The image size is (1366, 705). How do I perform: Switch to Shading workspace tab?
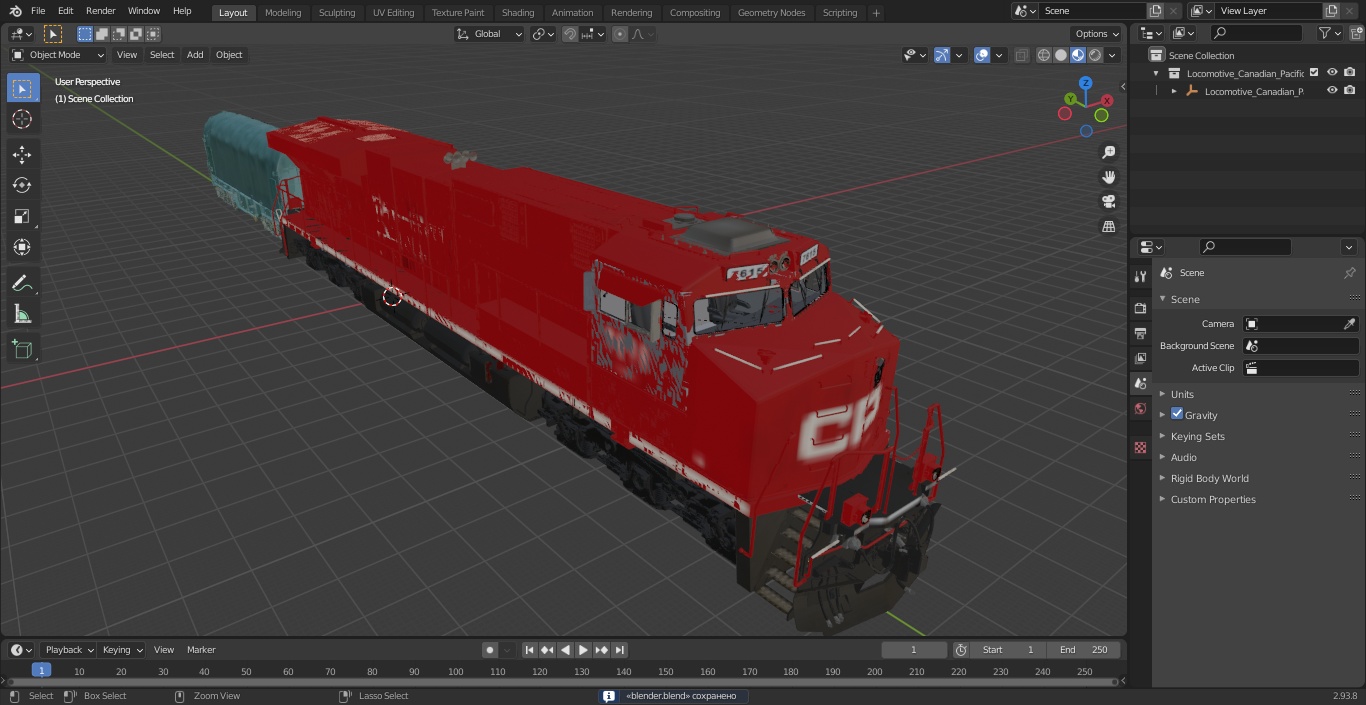click(x=518, y=13)
